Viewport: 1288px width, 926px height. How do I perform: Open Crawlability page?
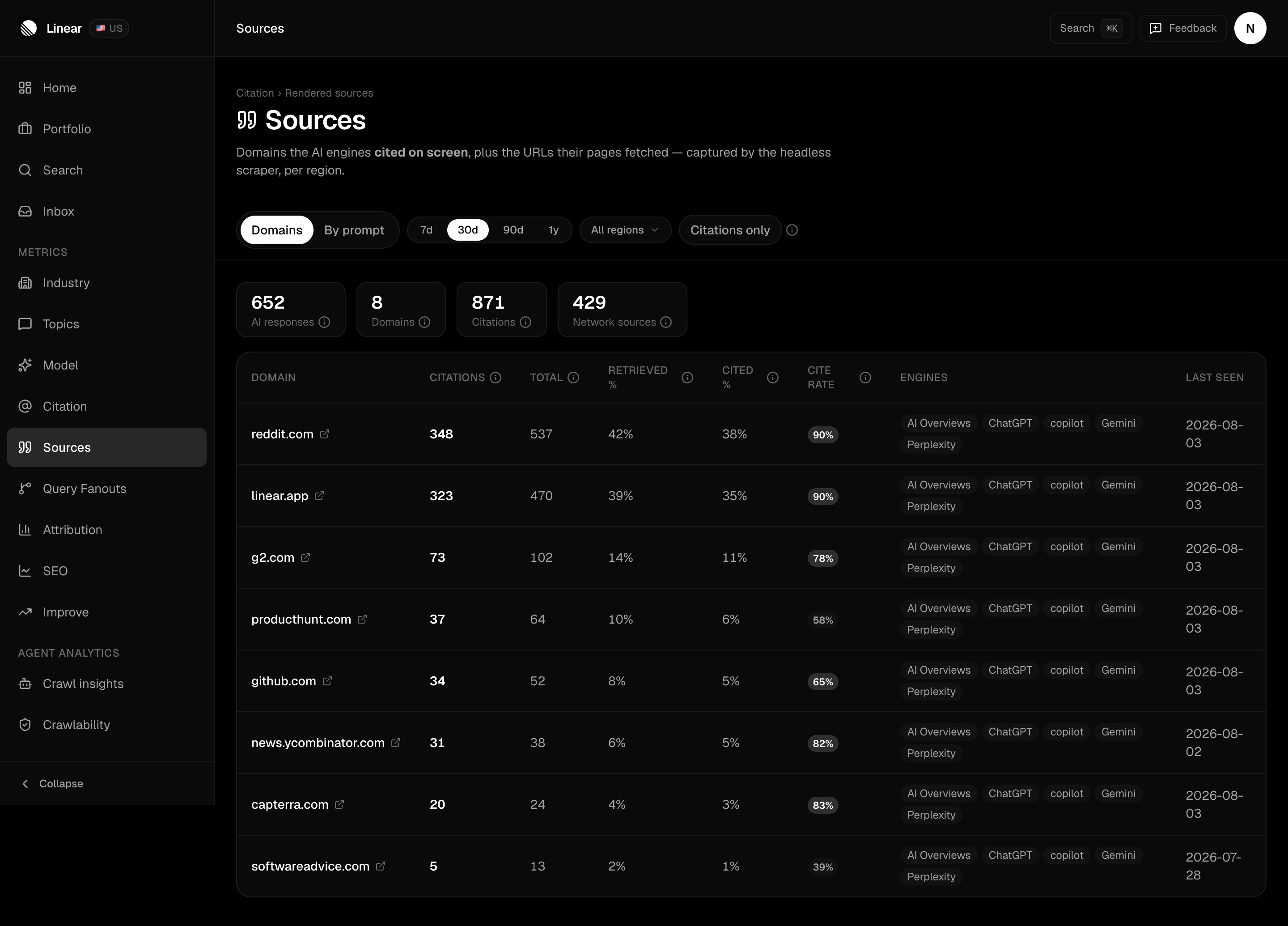point(107,725)
